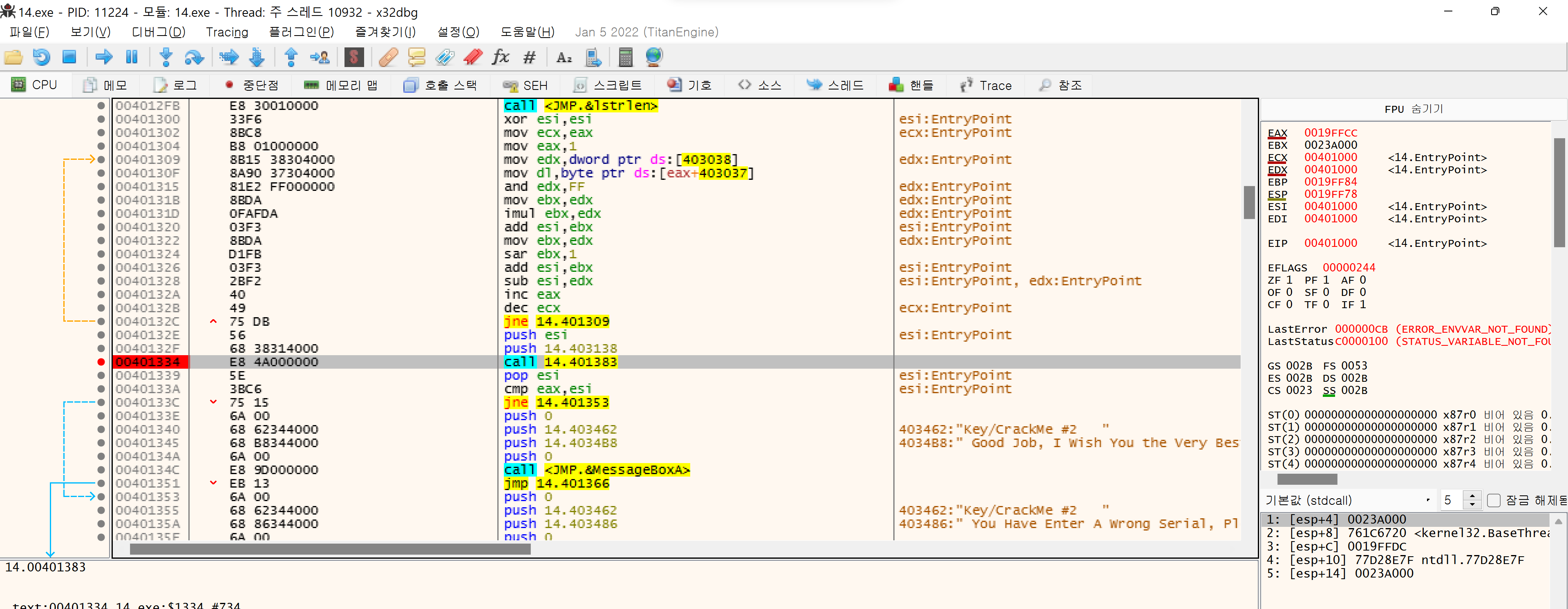Switch to the 호출 스택 tab
This screenshot has width=1568, height=609.
[440, 85]
